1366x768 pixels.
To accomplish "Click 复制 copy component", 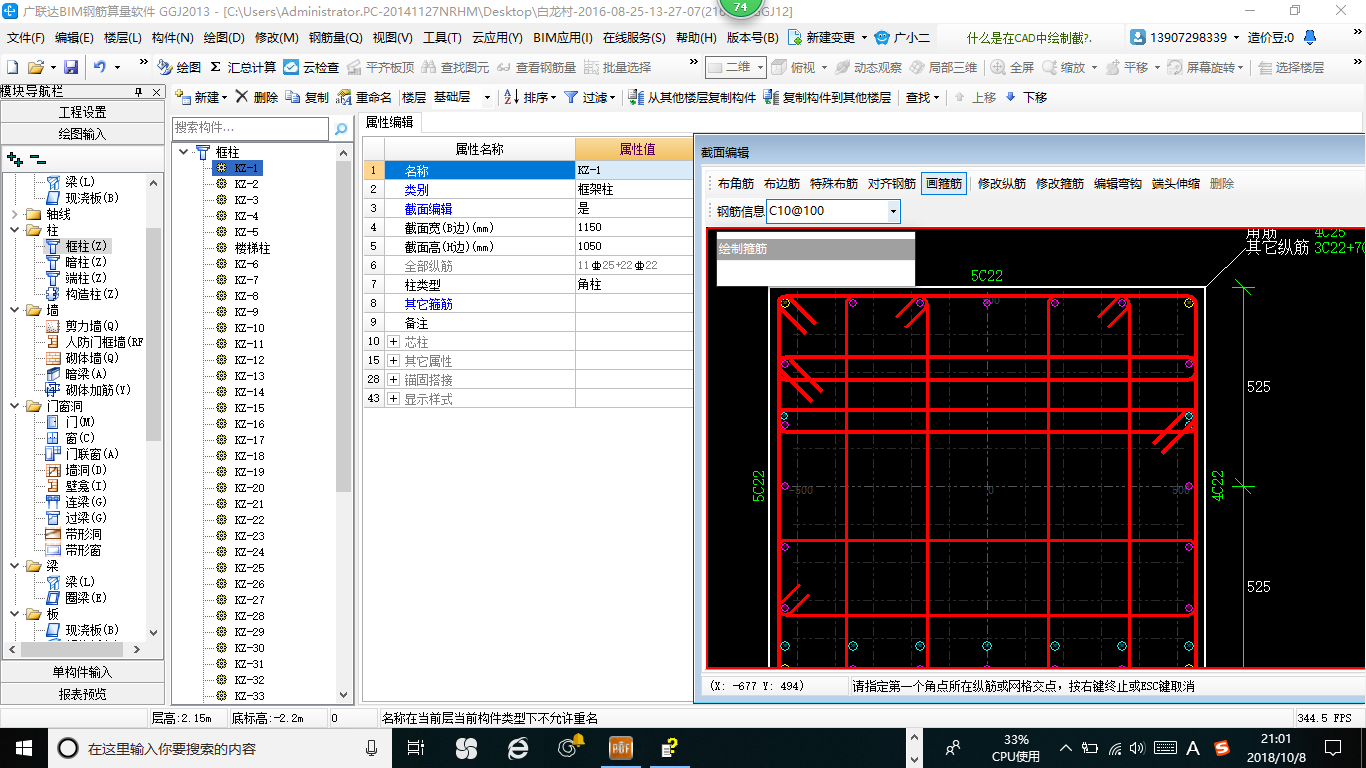I will (x=307, y=97).
